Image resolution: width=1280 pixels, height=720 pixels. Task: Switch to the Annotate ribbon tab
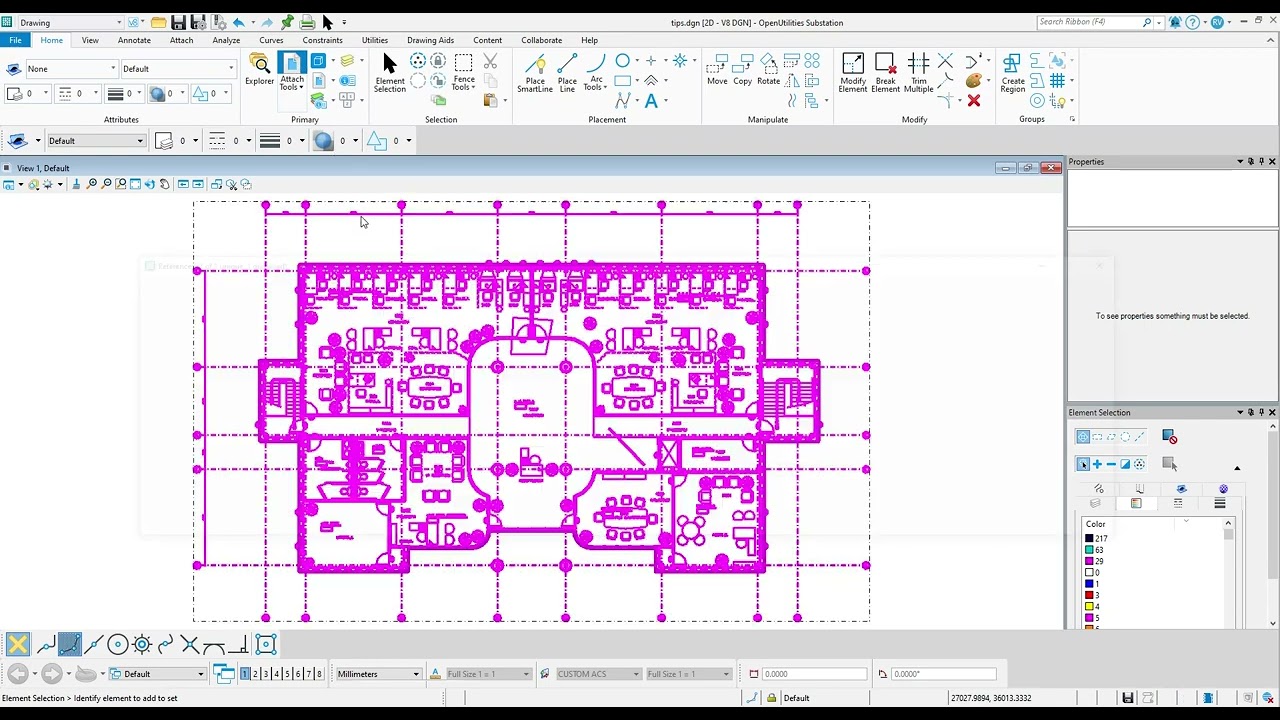click(x=134, y=40)
